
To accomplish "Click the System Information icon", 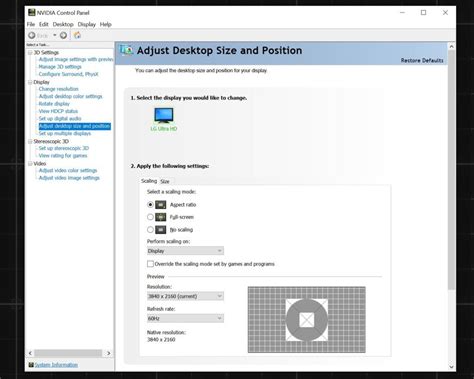I will [31, 365].
